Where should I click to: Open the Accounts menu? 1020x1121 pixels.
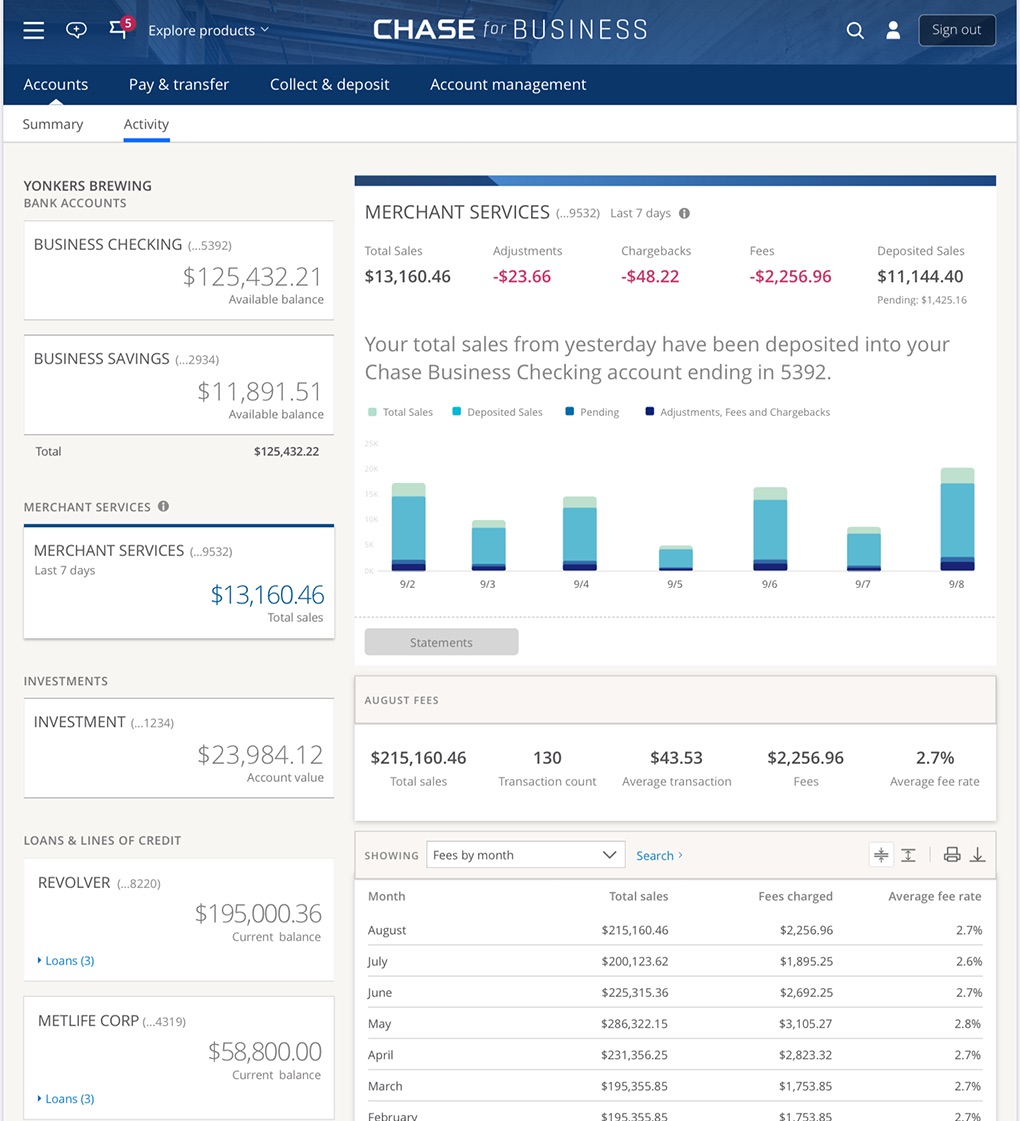click(56, 84)
